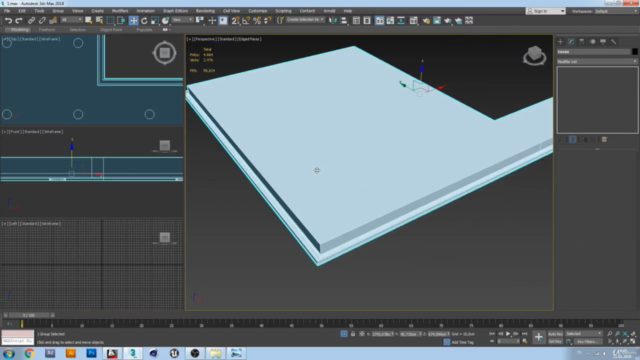Viewport: 640px width, 360px height.
Task: Open the key mode 'Selected' dropdown
Action: pyautogui.click(x=583, y=334)
